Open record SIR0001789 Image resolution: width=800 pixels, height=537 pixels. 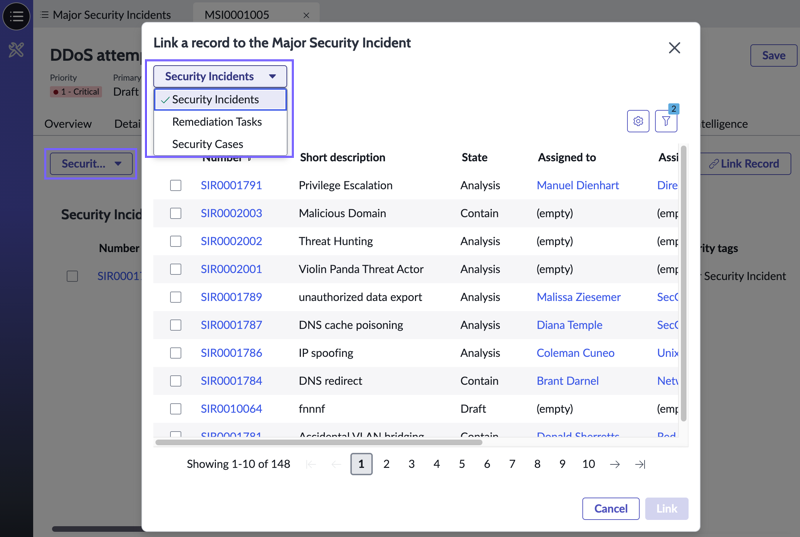click(x=231, y=297)
